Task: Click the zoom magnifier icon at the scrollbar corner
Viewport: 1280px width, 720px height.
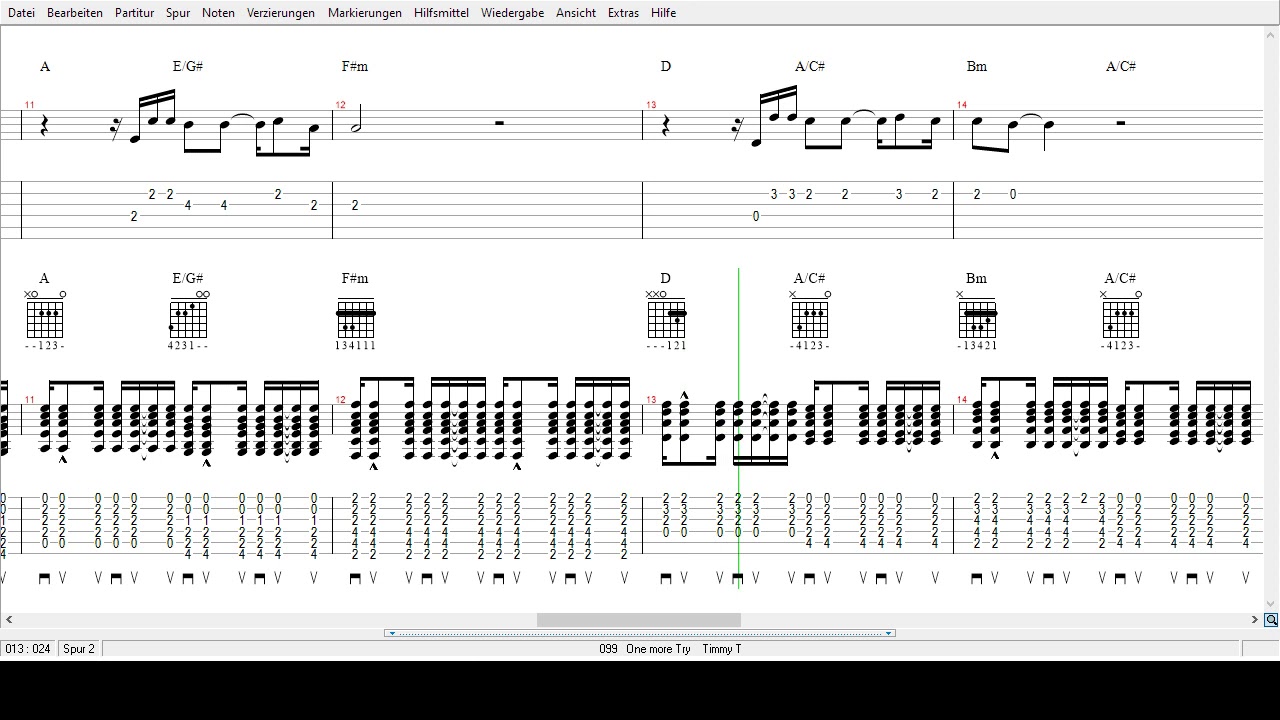Action: pos(1271,620)
